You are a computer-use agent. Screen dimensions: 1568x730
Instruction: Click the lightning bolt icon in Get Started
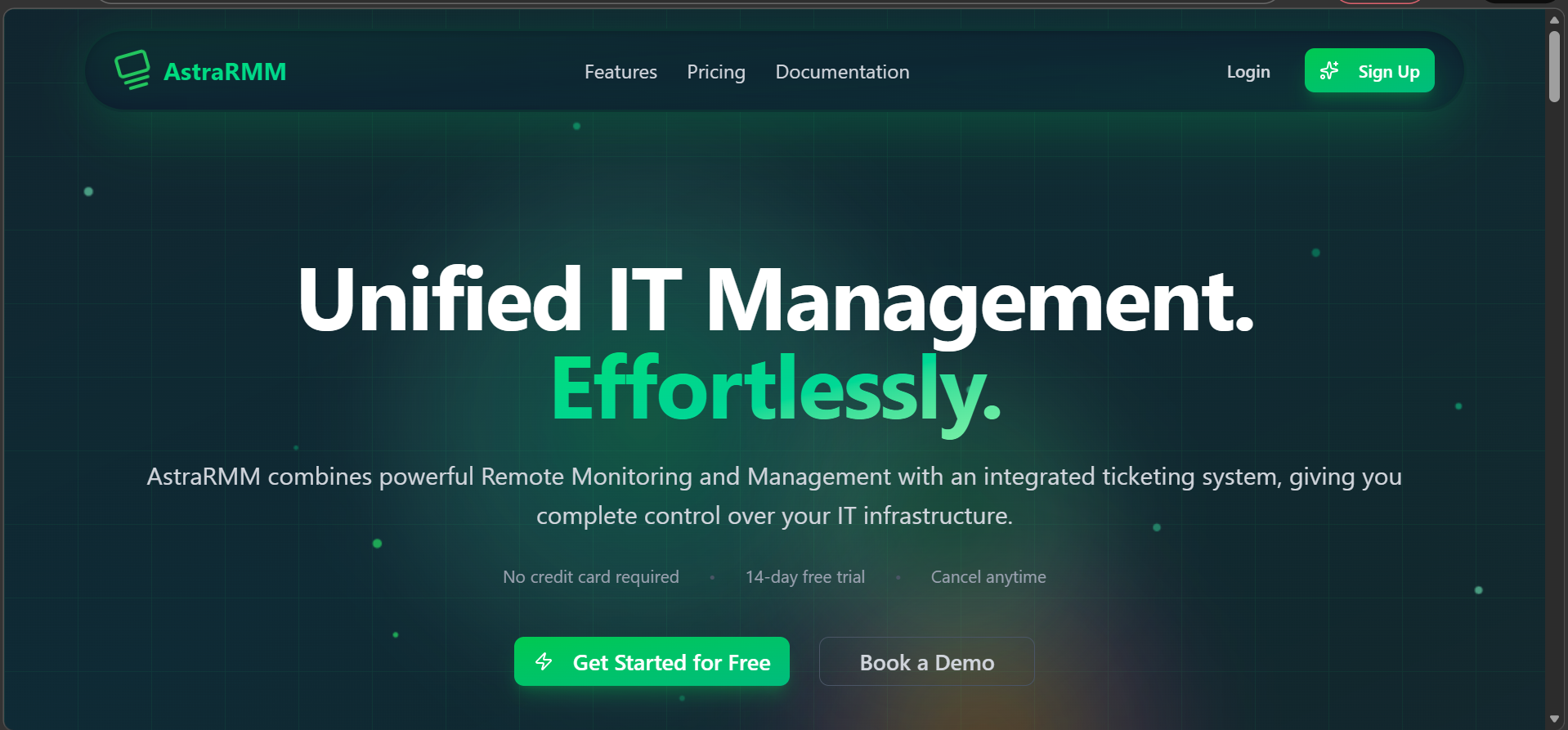click(544, 661)
